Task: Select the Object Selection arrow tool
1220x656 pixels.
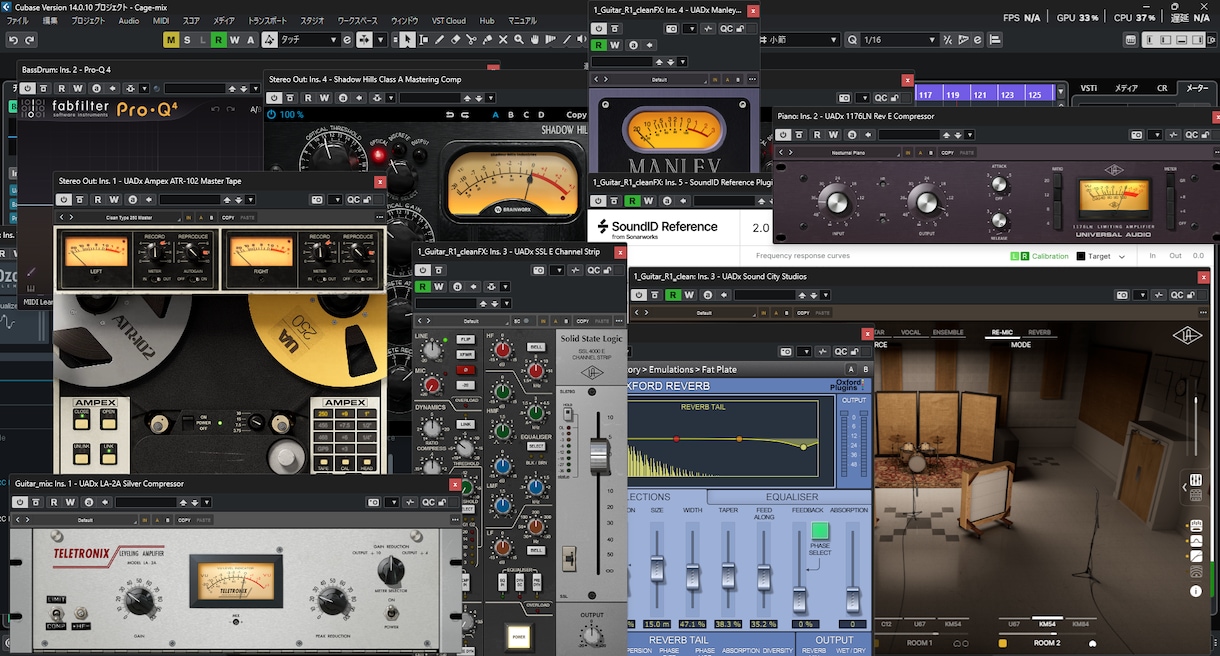Action: (x=408, y=40)
